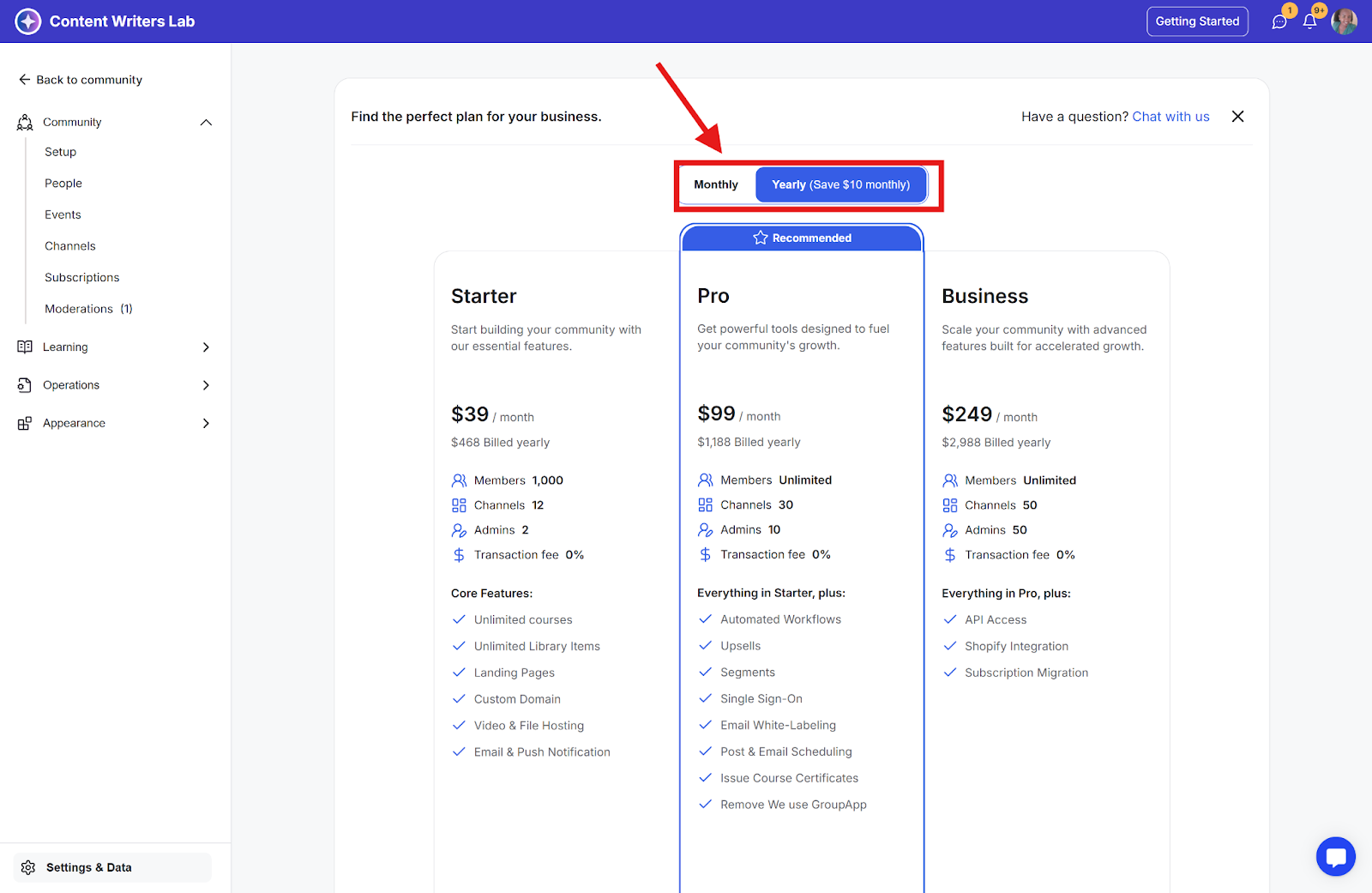This screenshot has height=893, width=1372.
Task: Expand the Operations section chevron
Action: coord(206,385)
